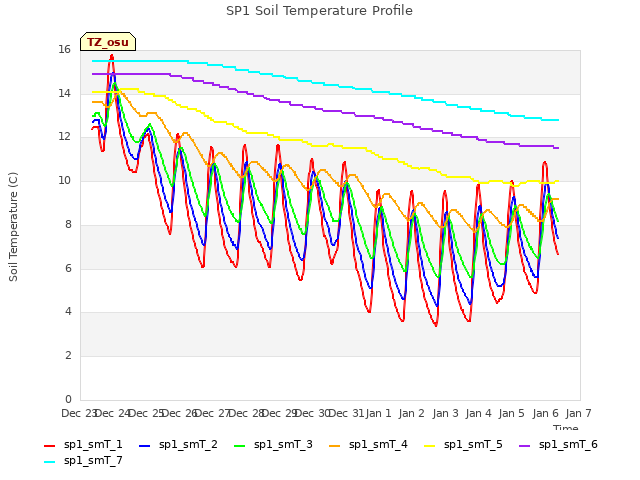640x480 pixels.
Task: Click the TZ_osu label badge
Action: tap(108, 42)
